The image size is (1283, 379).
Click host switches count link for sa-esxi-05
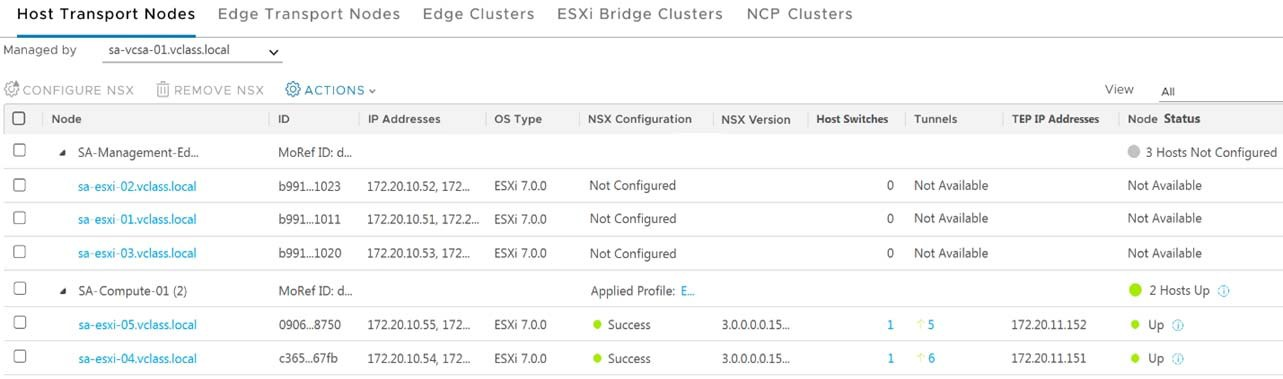click(x=890, y=325)
